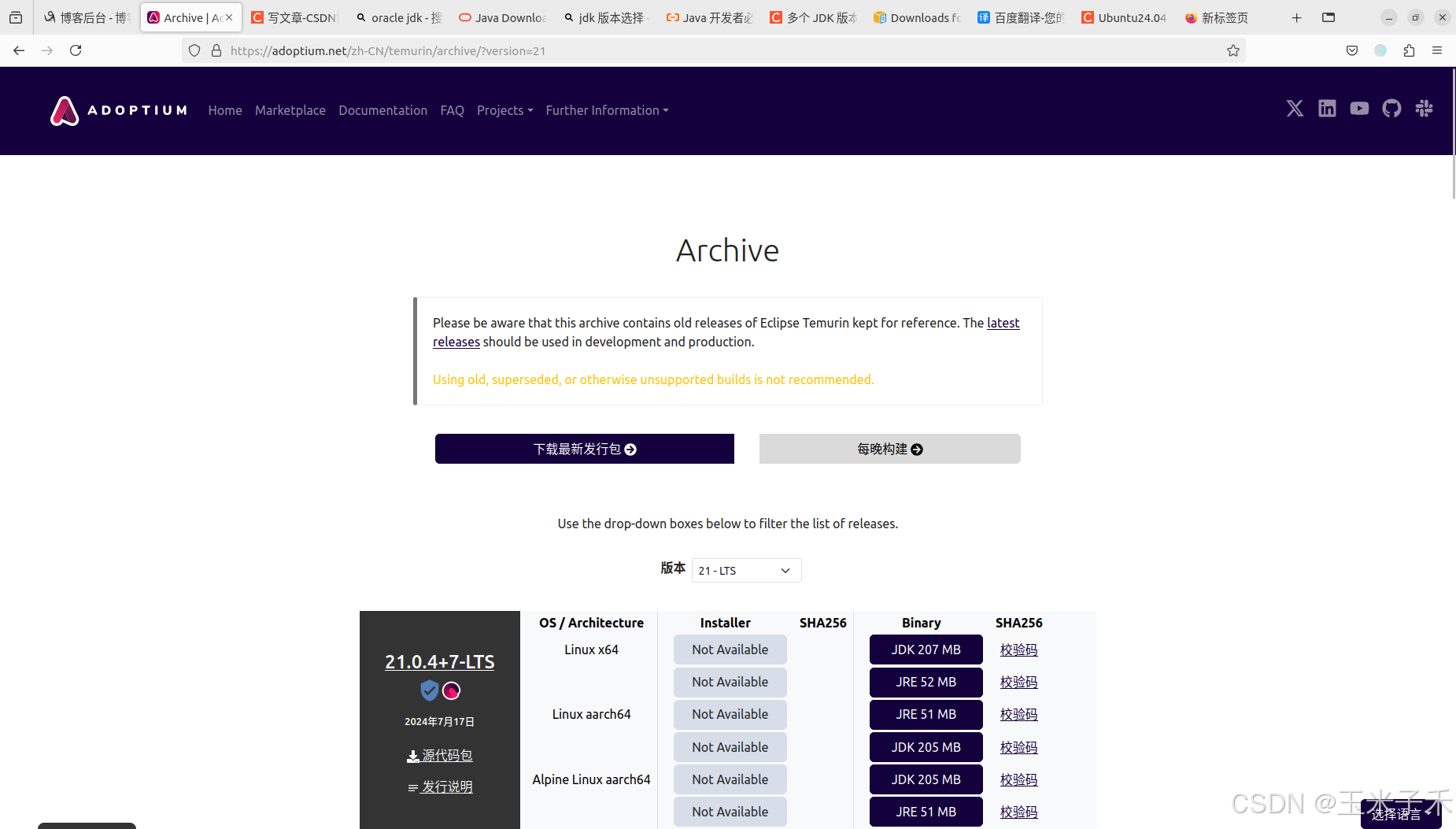Click the page vertical scrollbar

[1453, 134]
